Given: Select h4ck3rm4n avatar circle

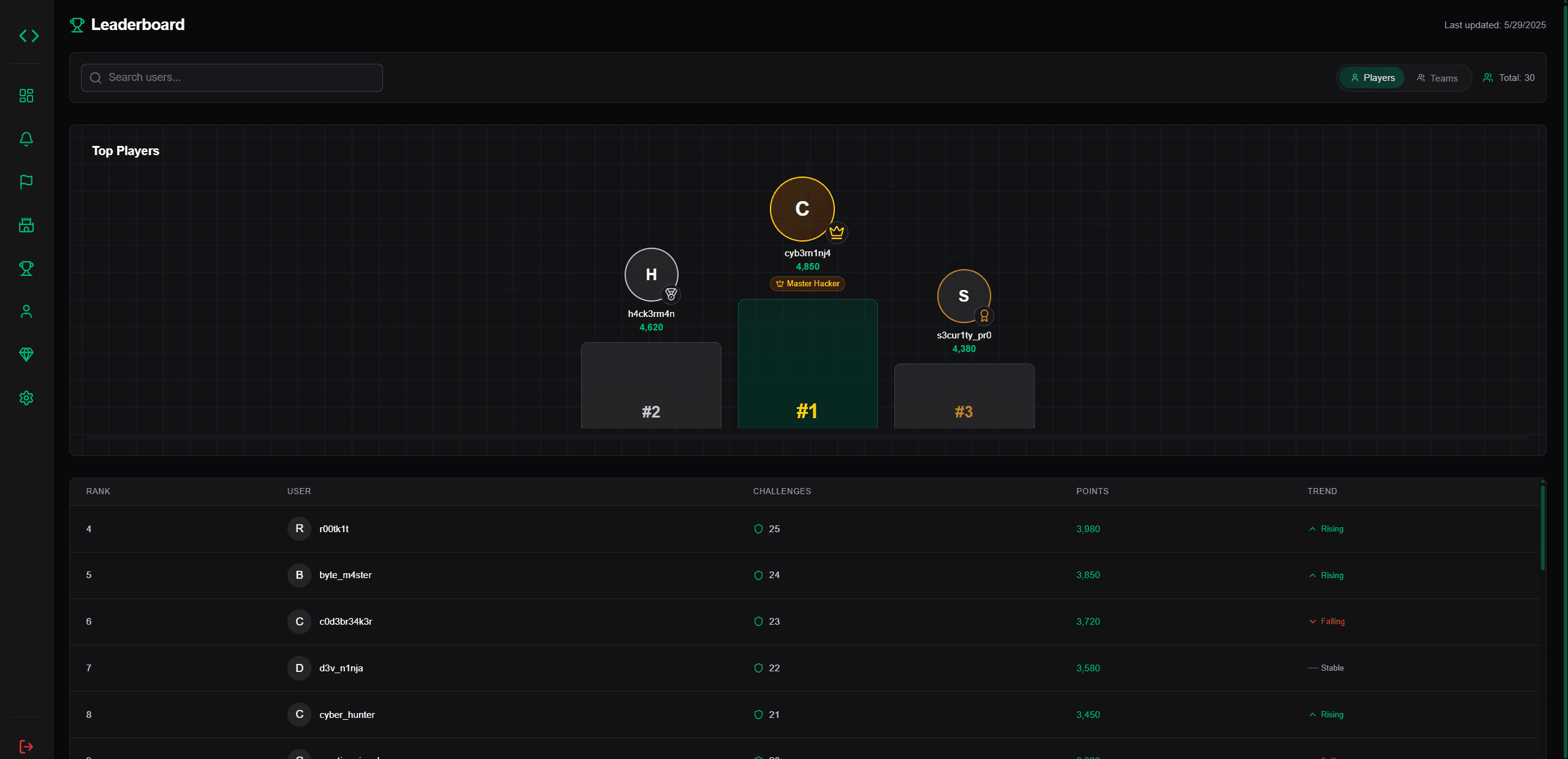Looking at the screenshot, I should point(651,275).
